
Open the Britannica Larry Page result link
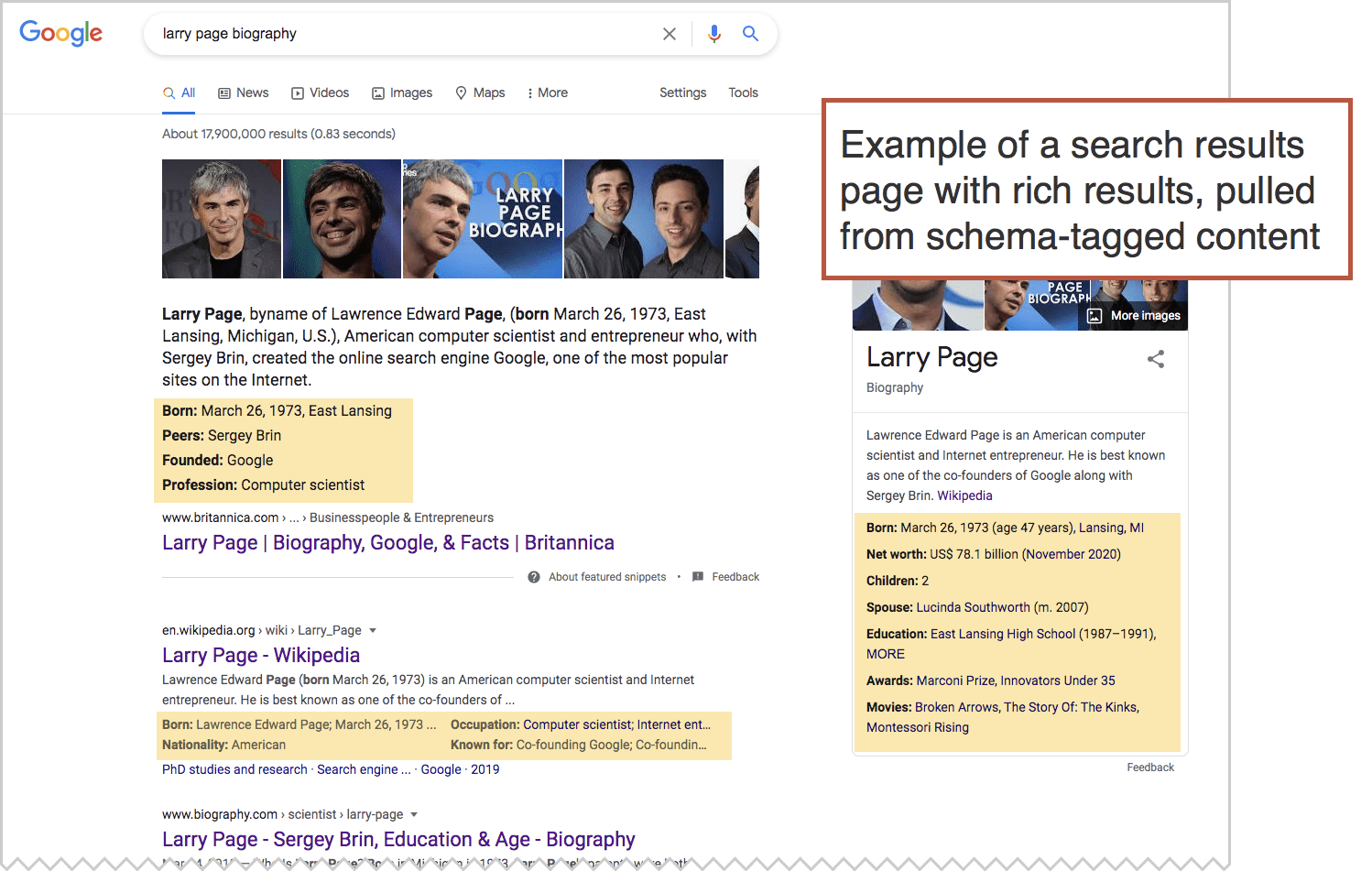[388, 542]
